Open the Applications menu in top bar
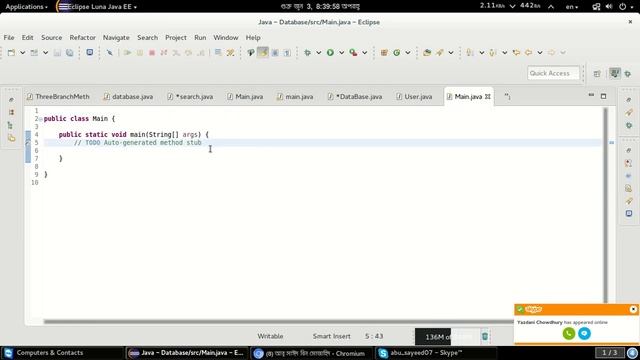The width and height of the screenshot is (640, 360). [x=27, y=7]
